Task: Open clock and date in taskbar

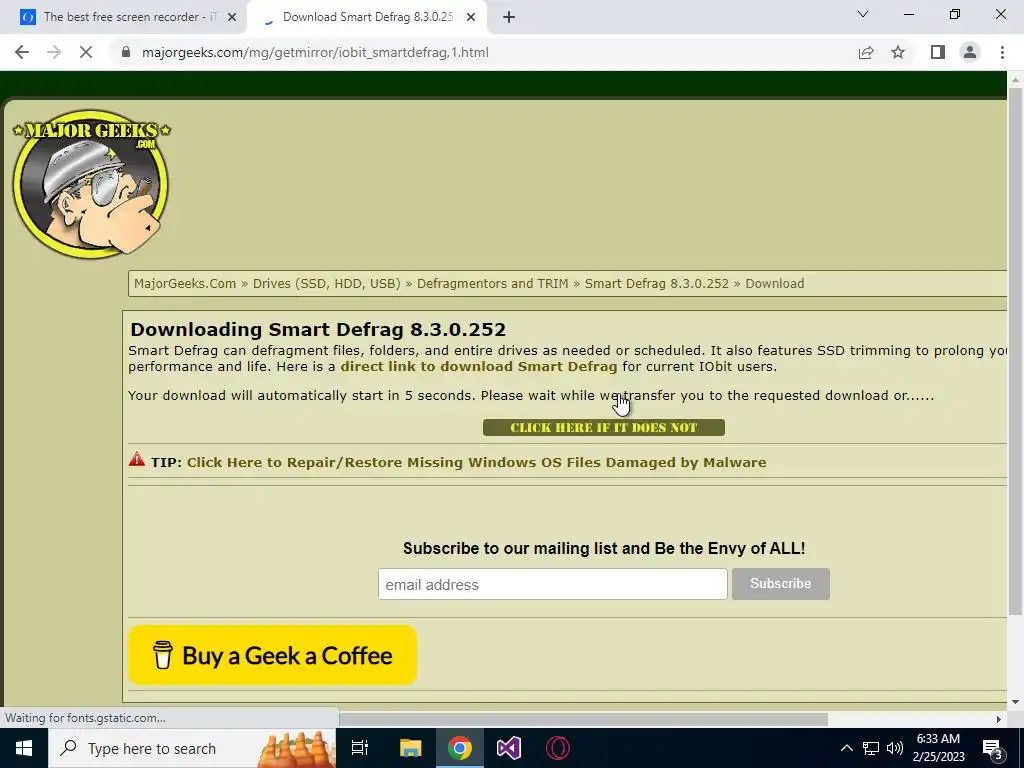Action: (x=938, y=748)
